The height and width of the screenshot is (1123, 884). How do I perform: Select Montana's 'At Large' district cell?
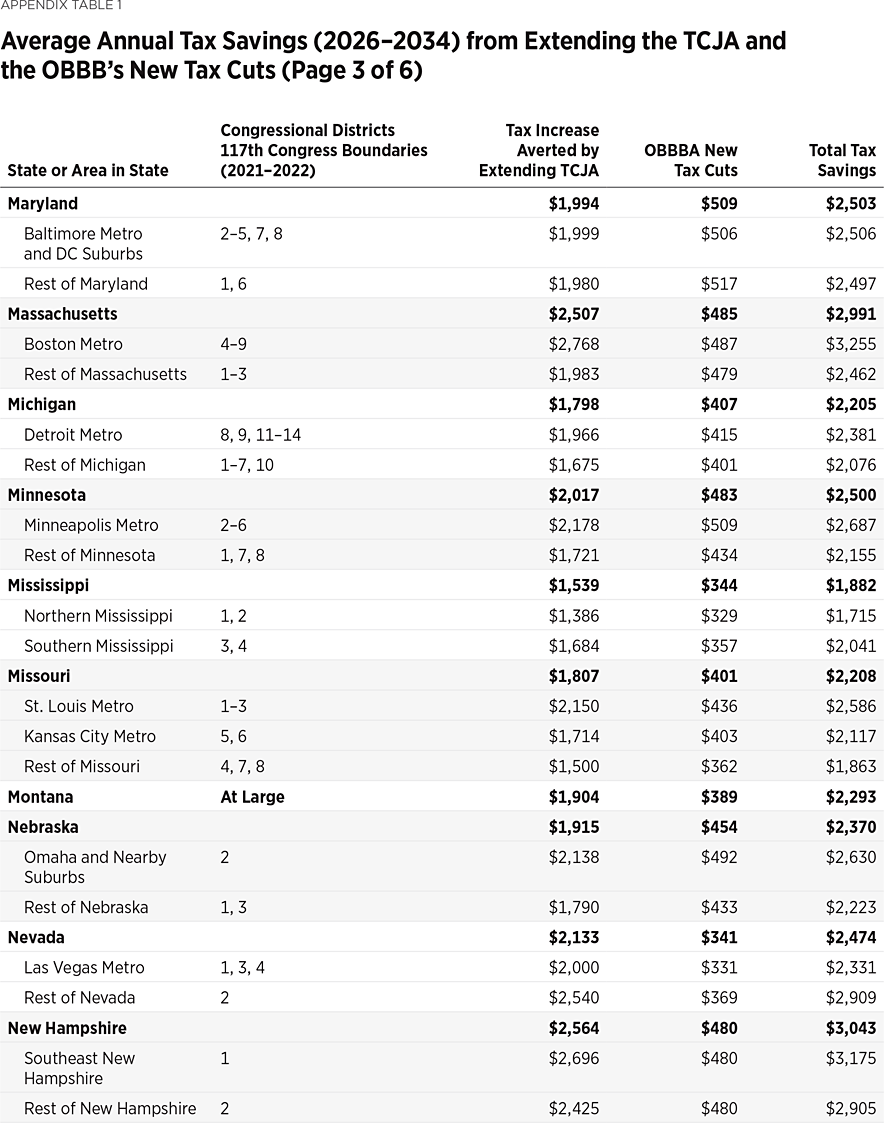[x=252, y=797]
